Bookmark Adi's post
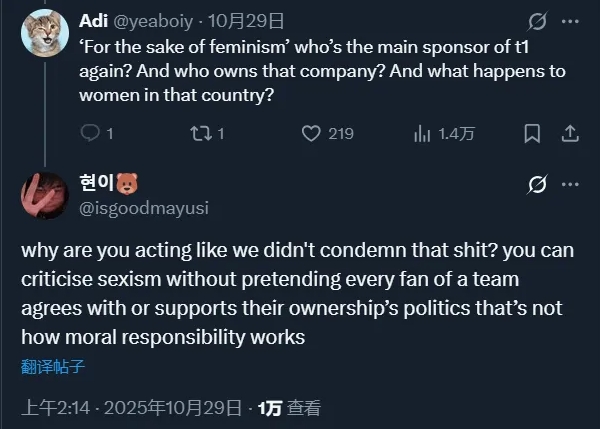600x429 pixels. pyautogui.click(x=532, y=133)
